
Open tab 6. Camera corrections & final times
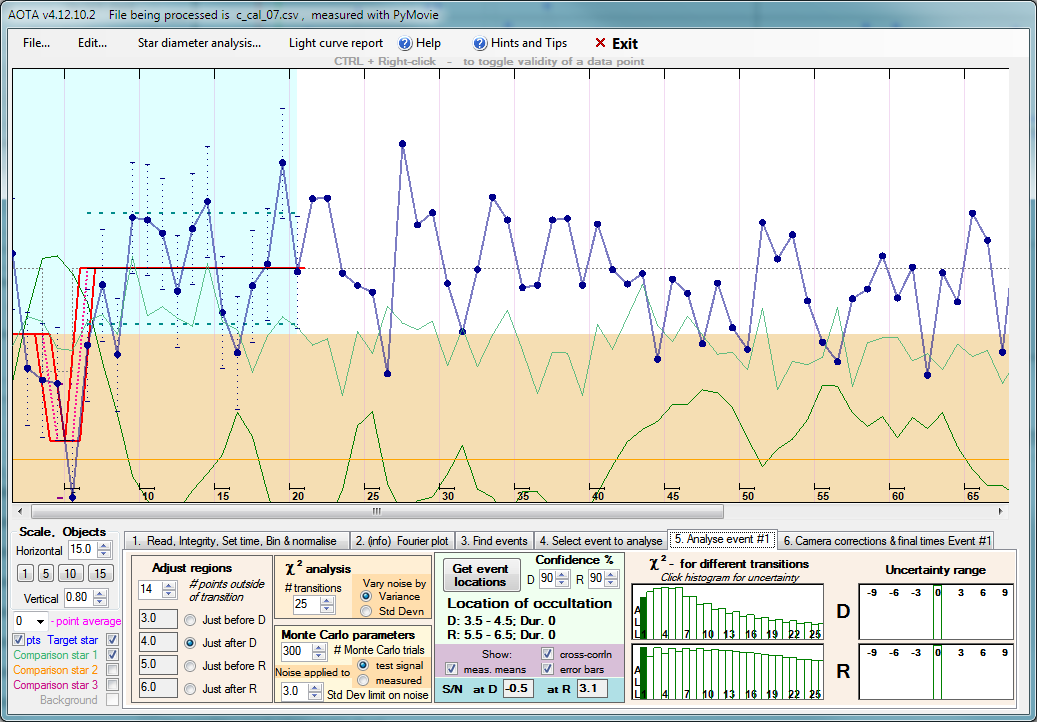[886, 541]
